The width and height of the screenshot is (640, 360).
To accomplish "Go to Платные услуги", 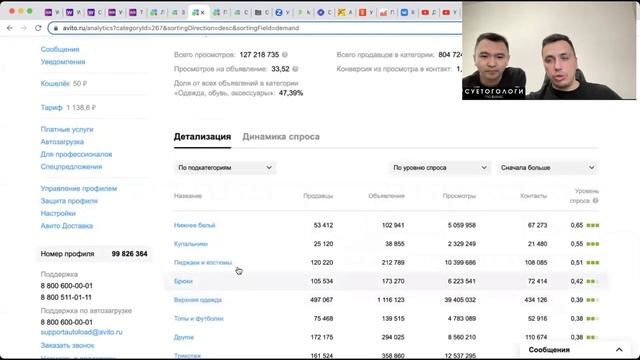I will coord(67,129).
